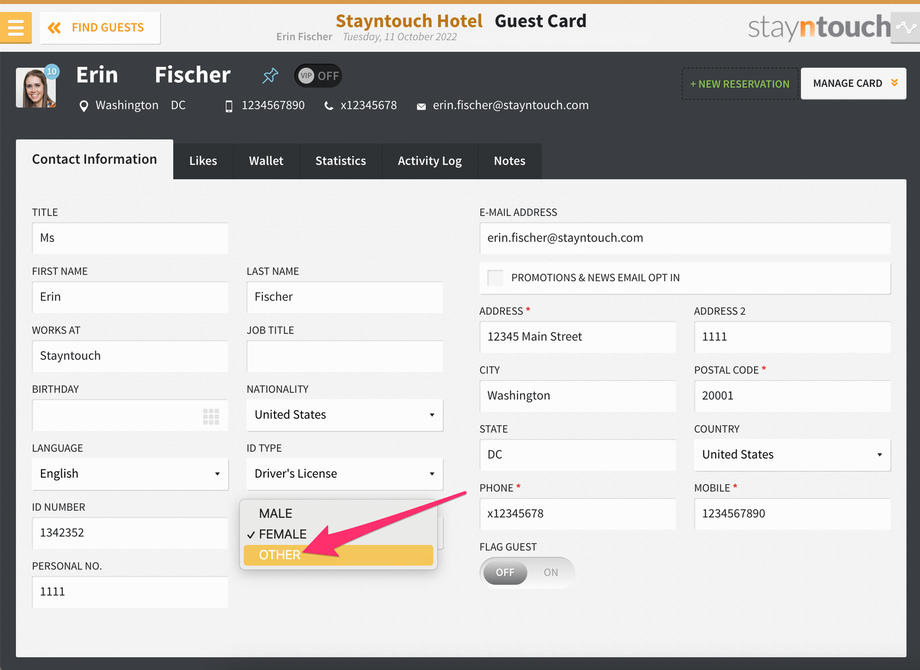Choose OTHER from gender list

338,555
